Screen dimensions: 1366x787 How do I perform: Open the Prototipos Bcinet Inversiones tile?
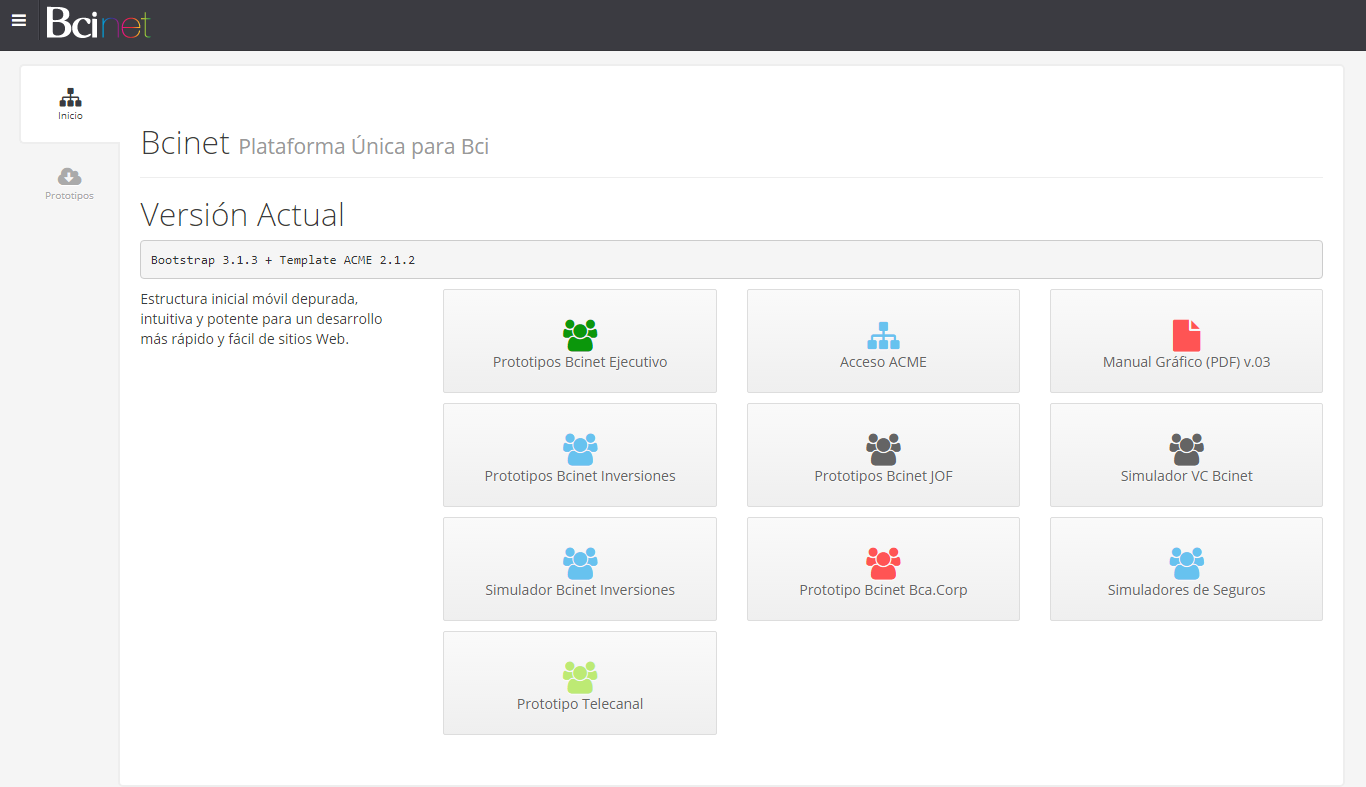[579, 455]
